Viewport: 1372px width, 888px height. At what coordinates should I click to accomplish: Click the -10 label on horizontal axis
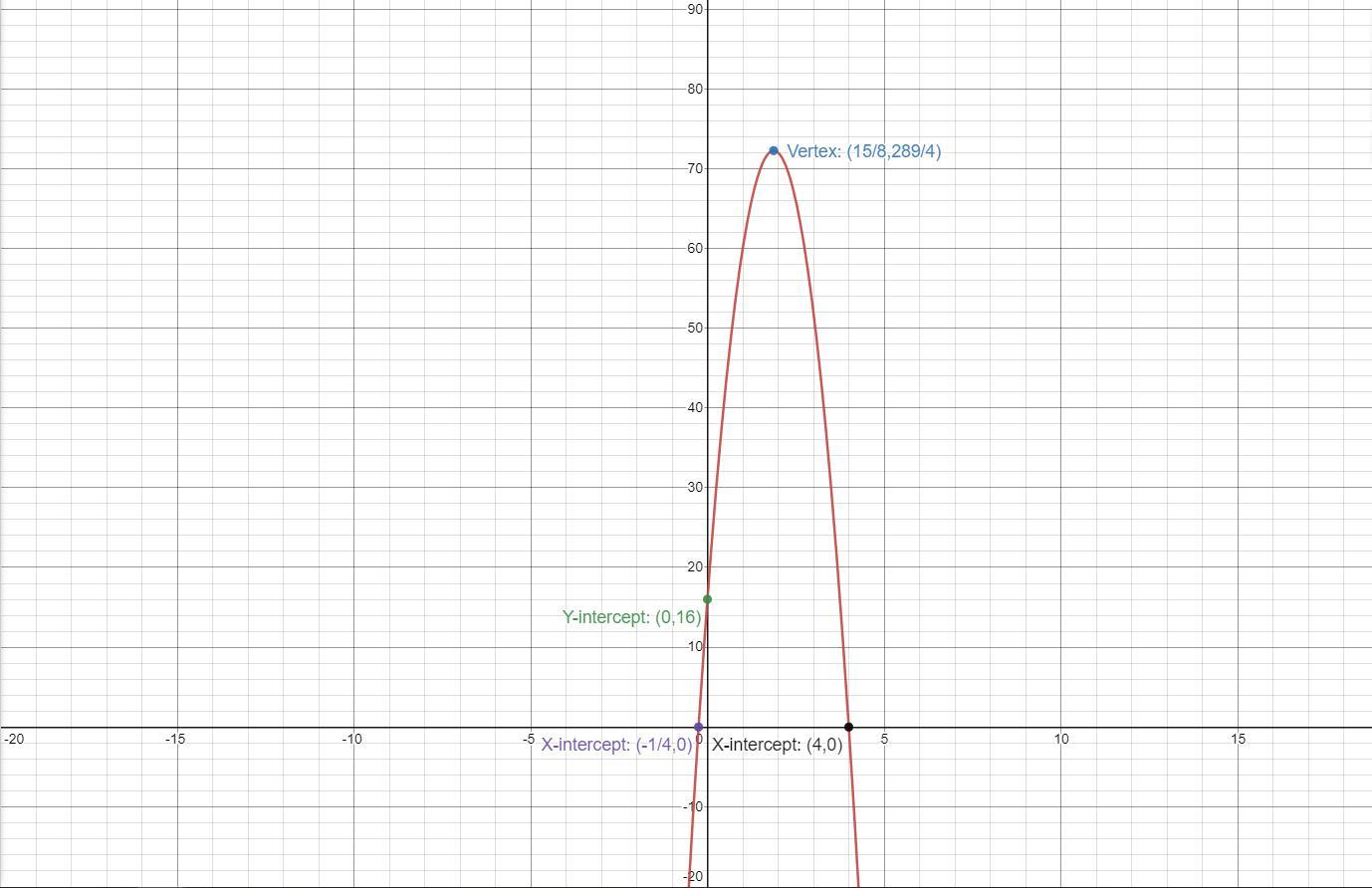coord(351,739)
